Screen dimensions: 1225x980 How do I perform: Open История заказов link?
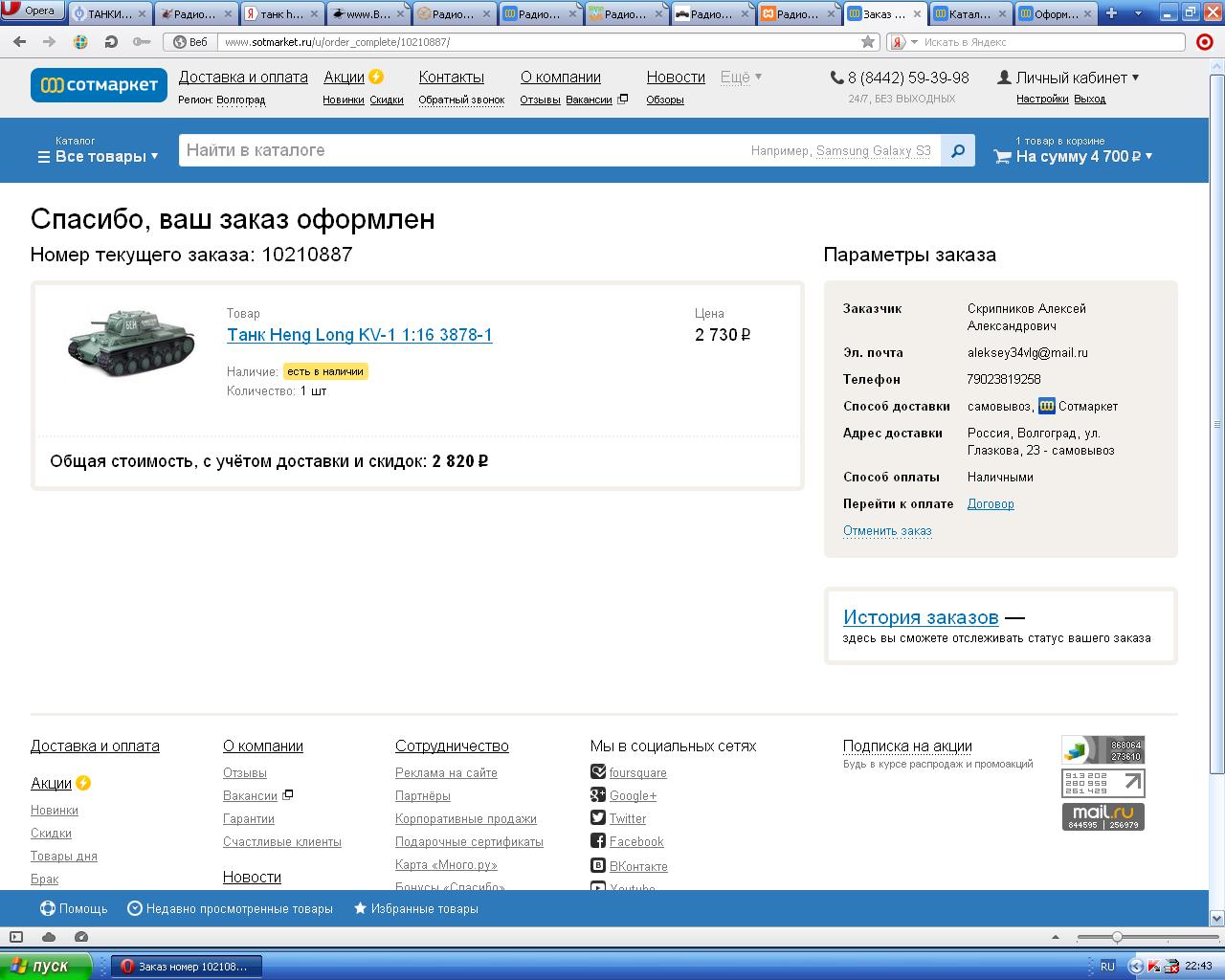(x=921, y=617)
